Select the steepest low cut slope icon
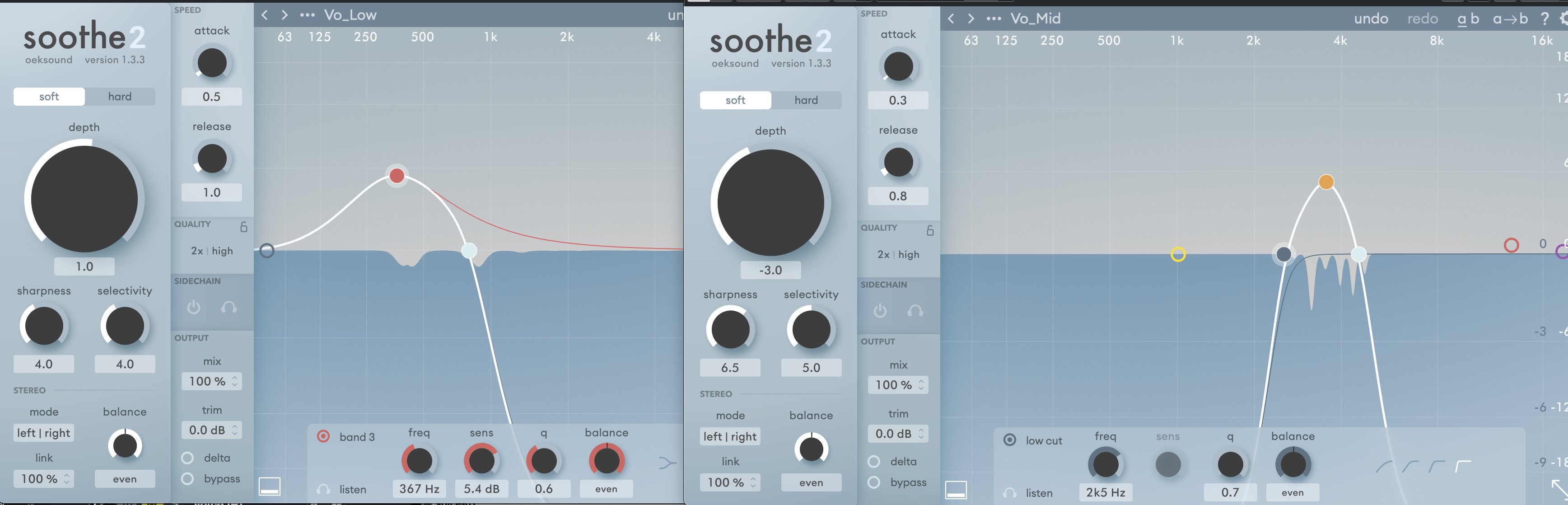 point(1463,467)
